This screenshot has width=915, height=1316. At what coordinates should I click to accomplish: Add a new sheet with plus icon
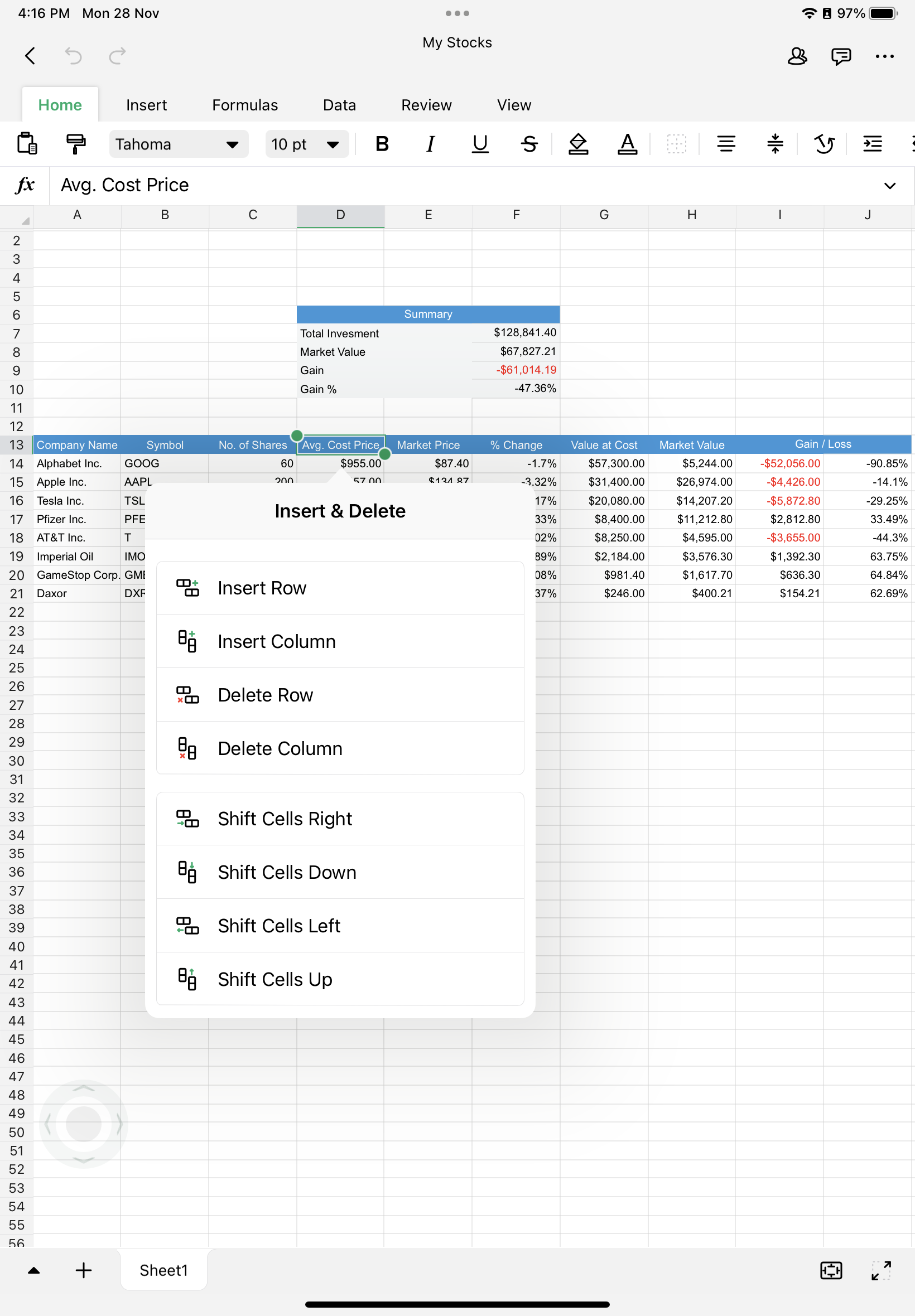tap(84, 1271)
